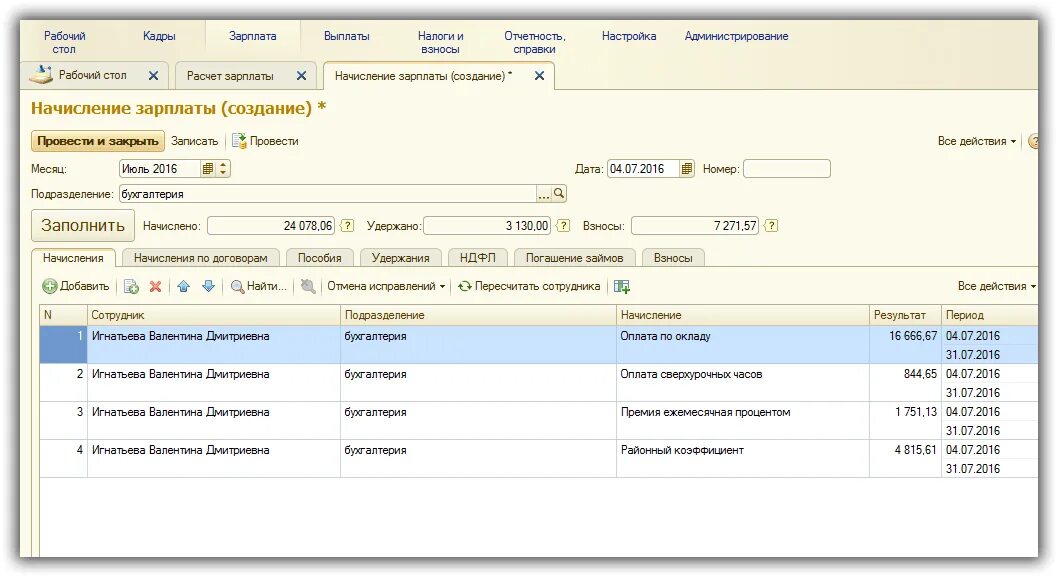Step the Месяц value with spinner arrows

[223, 169]
